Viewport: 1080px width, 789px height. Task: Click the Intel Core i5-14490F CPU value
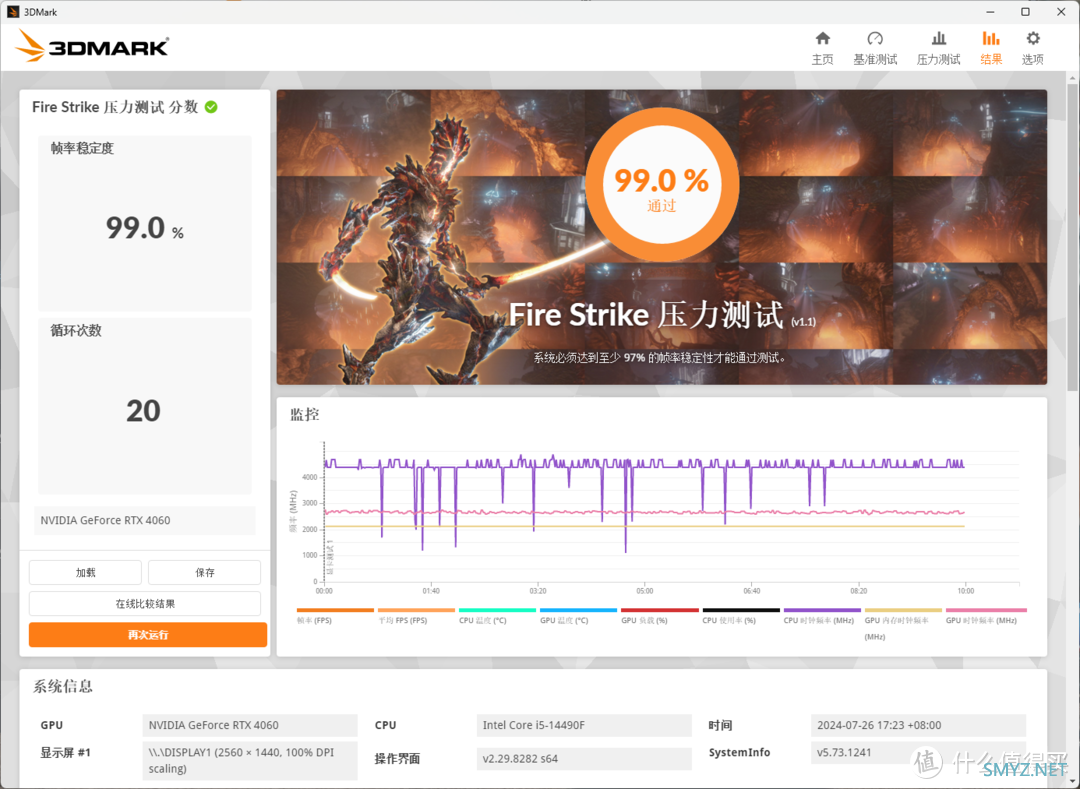(x=584, y=725)
